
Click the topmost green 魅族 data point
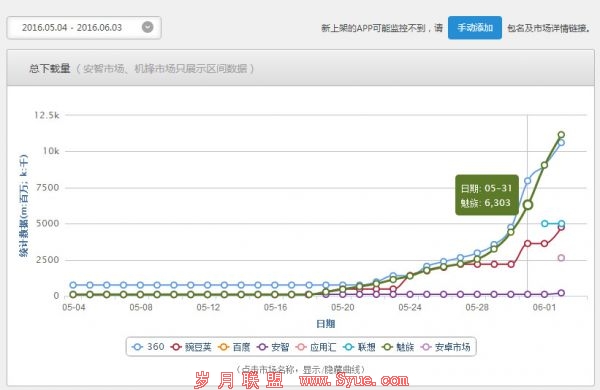[561, 135]
